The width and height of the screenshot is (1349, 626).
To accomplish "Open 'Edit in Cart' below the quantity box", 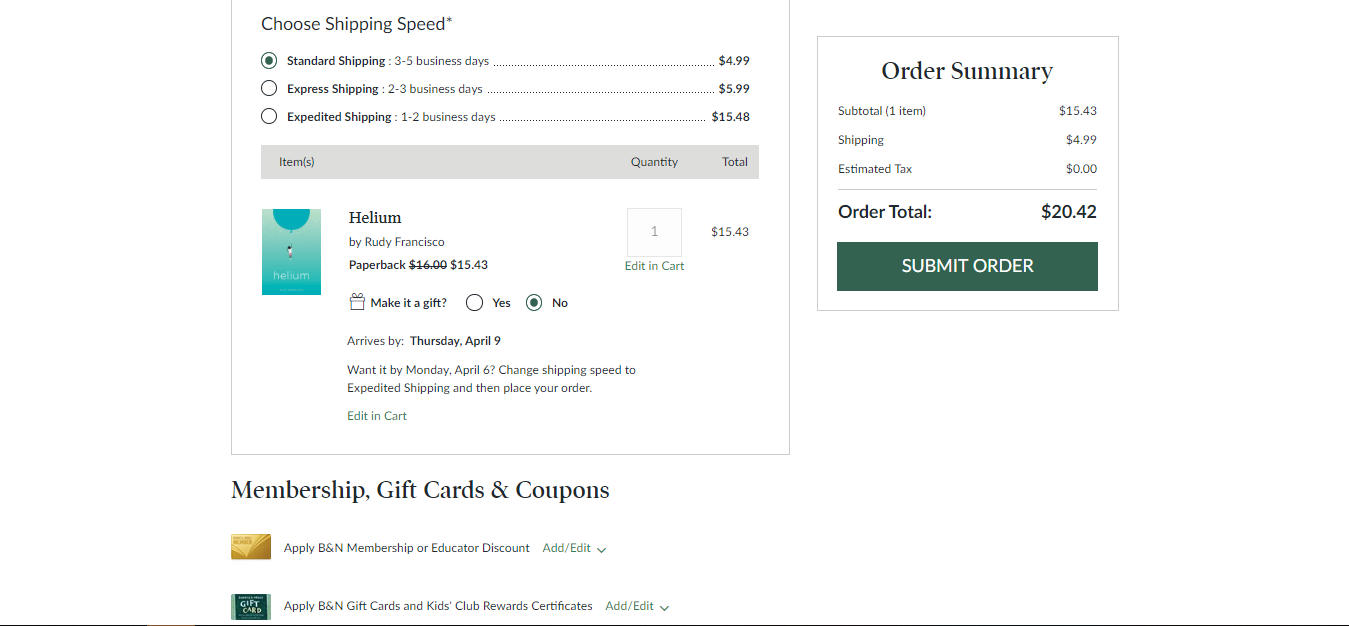I will (x=654, y=265).
